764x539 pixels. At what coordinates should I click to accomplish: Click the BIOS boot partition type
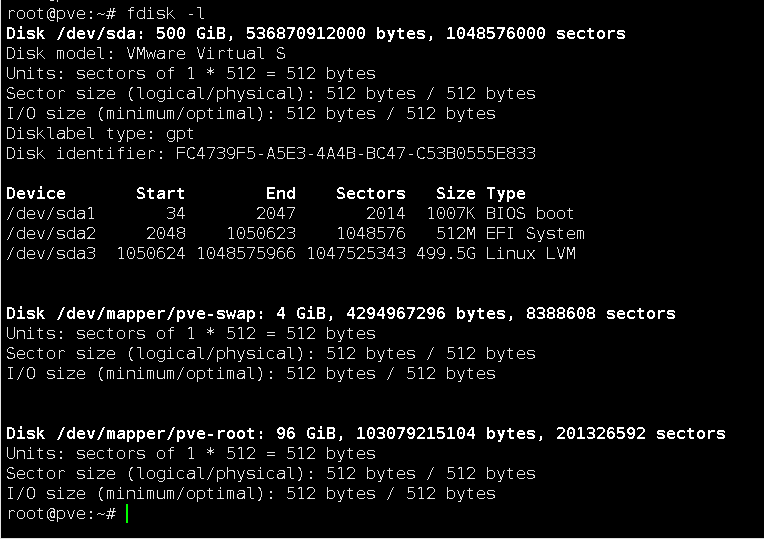(x=531, y=214)
